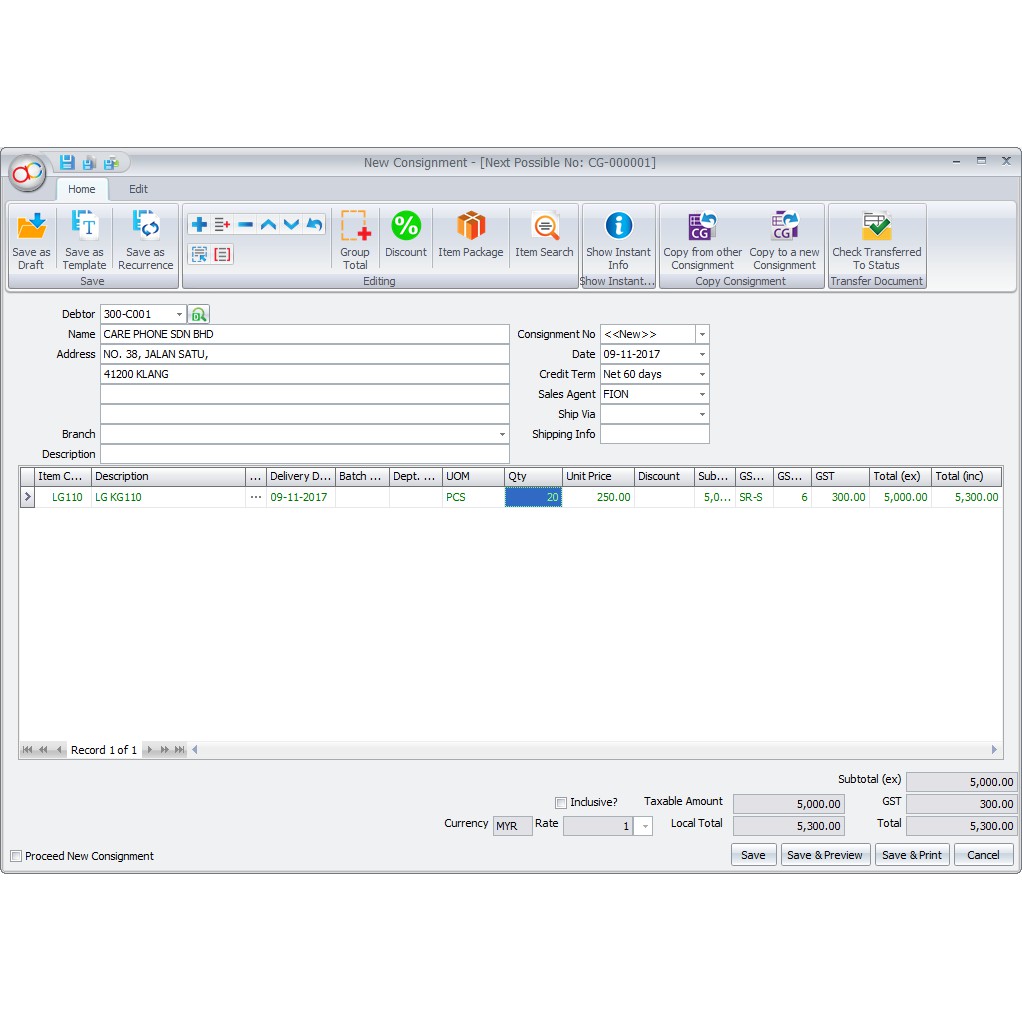
Task: Move the row down with the down arrow
Action: (x=291, y=225)
